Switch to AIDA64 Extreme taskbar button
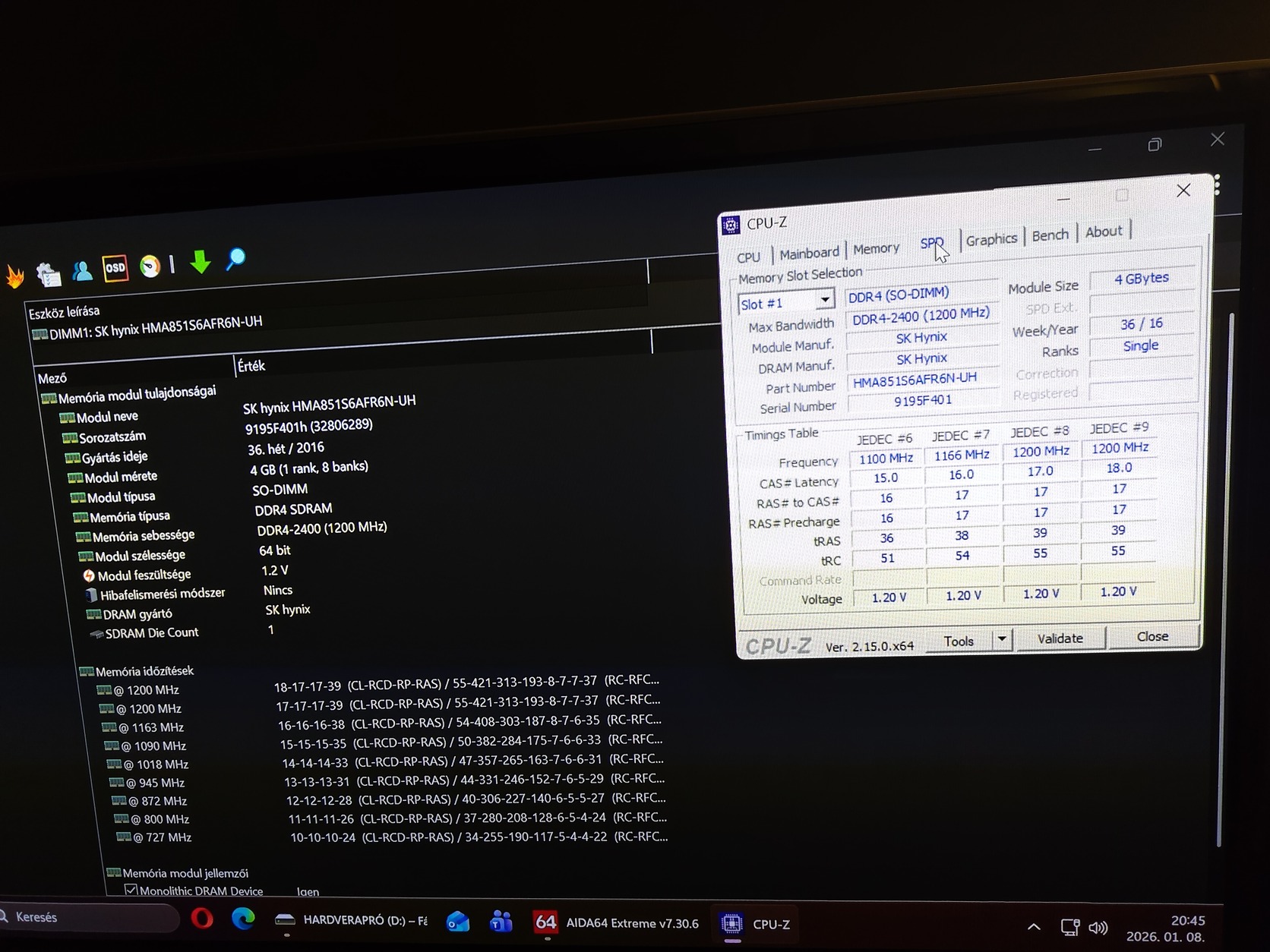Viewport: 1270px width, 952px height. click(x=616, y=923)
